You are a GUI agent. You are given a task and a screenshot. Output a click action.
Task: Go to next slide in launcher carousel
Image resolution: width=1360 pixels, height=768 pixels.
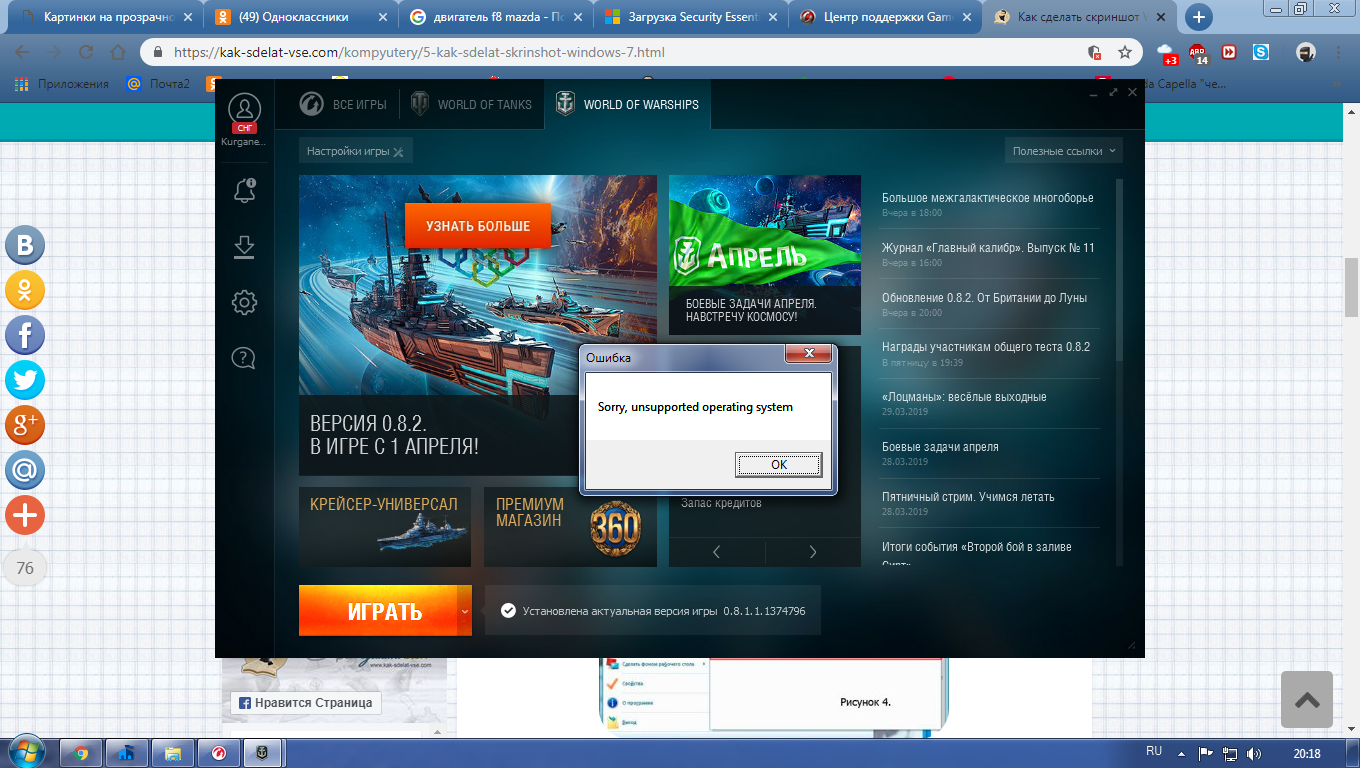[812, 552]
